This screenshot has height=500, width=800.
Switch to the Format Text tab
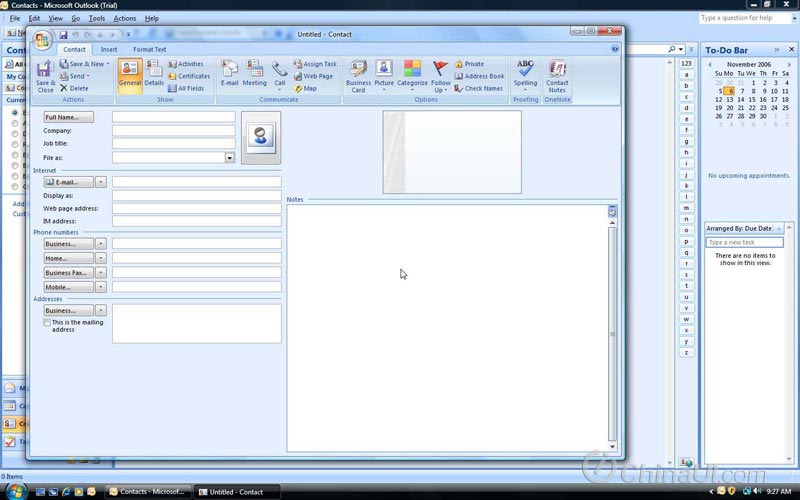tap(150, 49)
